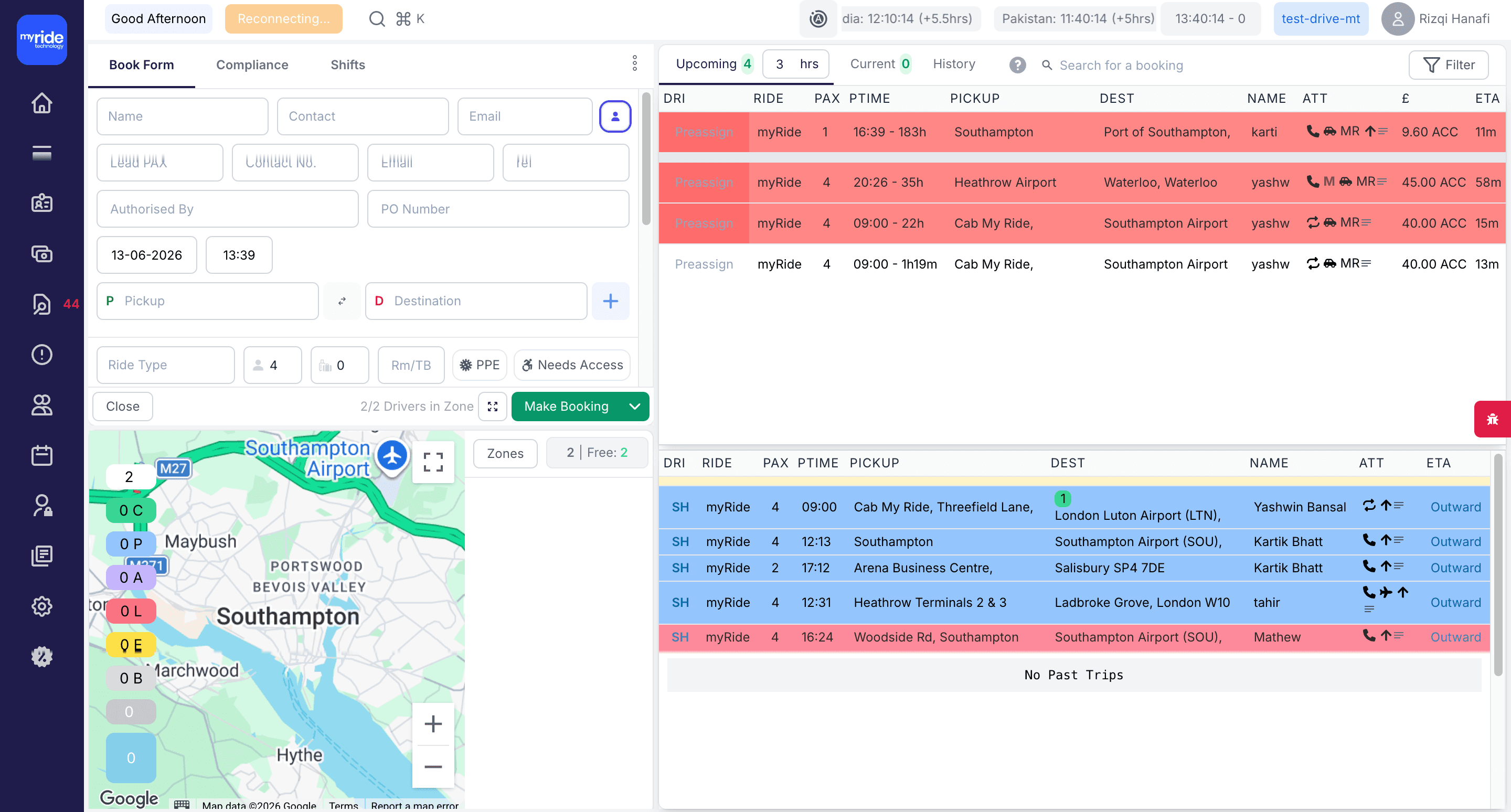Click the Close button on the form
1511x812 pixels.
(x=123, y=407)
